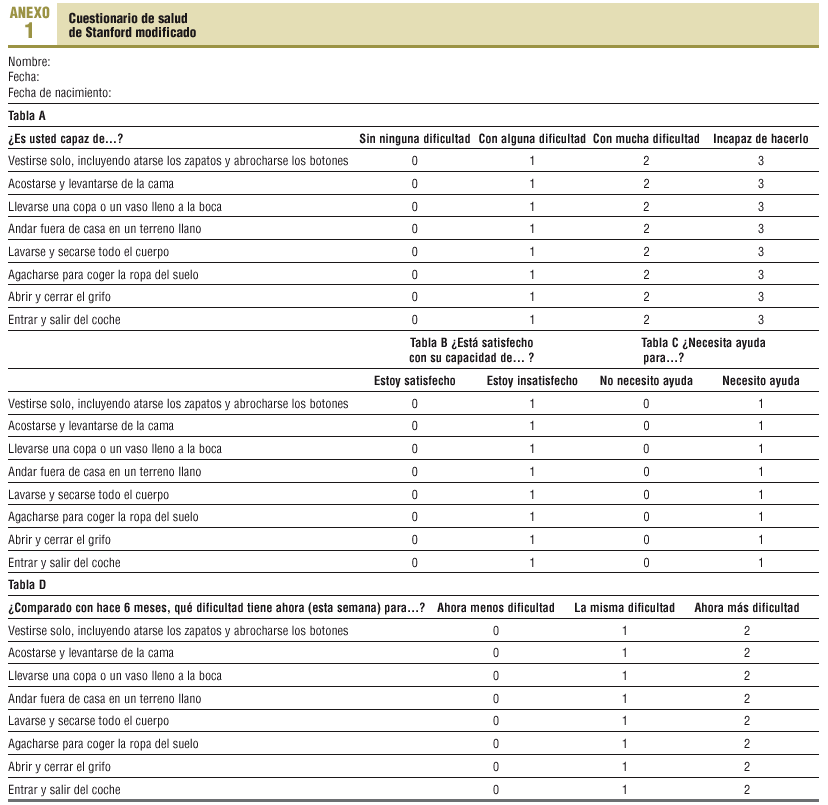The image size is (828, 805).
Task: Select 3 for Vestirse solo in Tabla A
Action: coord(760,161)
